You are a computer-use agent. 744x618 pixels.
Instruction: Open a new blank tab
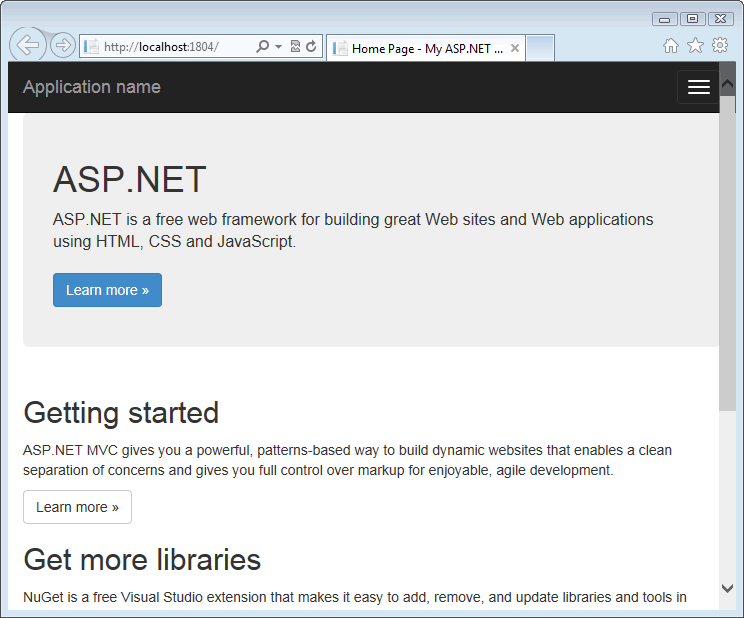point(540,48)
